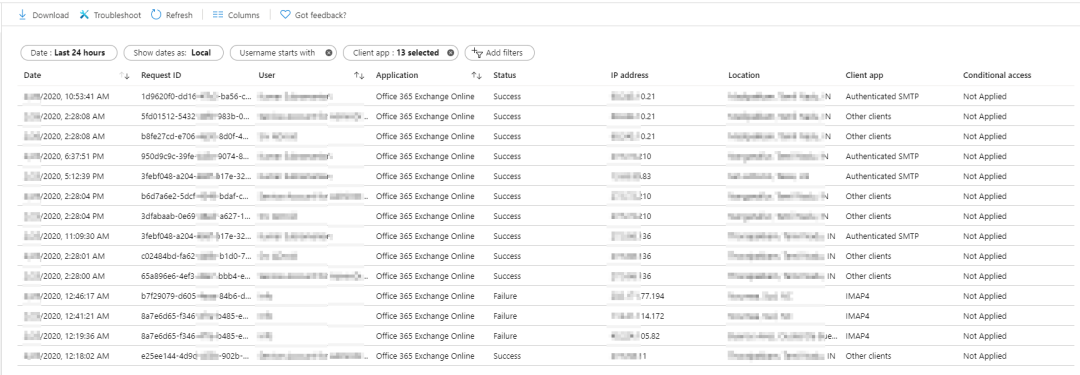Viewport: 1080px width, 375px height.
Task: Open the sign-in with request ID 950d9c9c
Action: click(x=195, y=156)
